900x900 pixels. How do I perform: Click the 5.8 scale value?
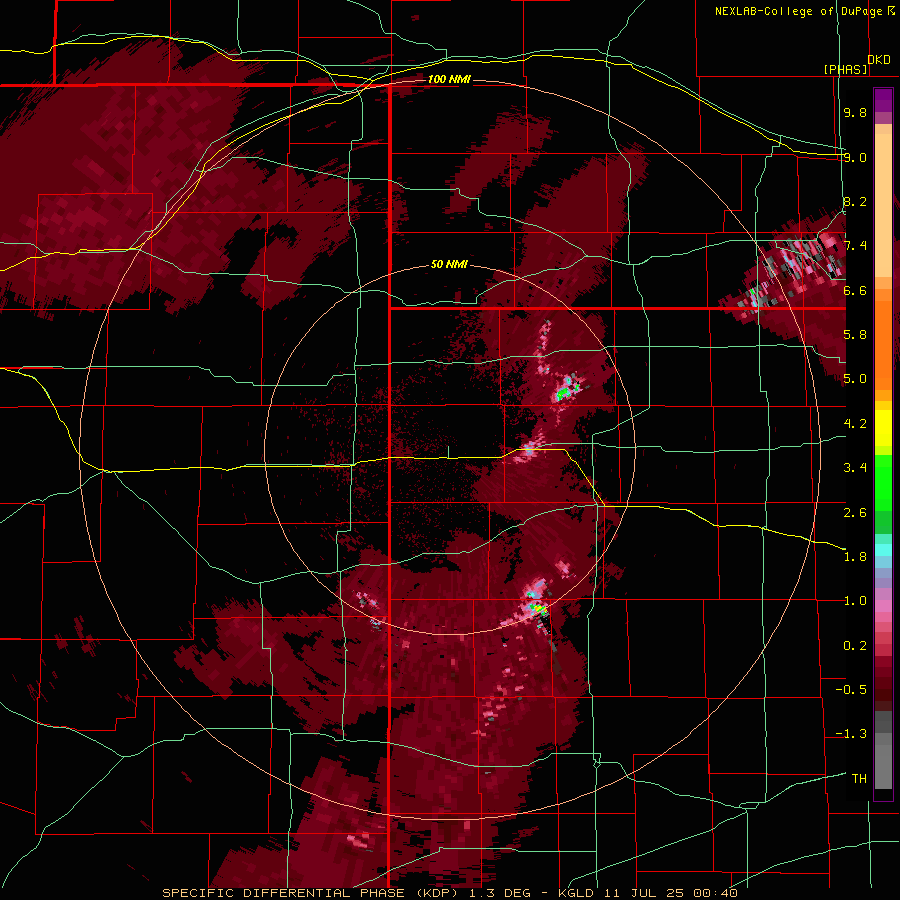(x=855, y=335)
